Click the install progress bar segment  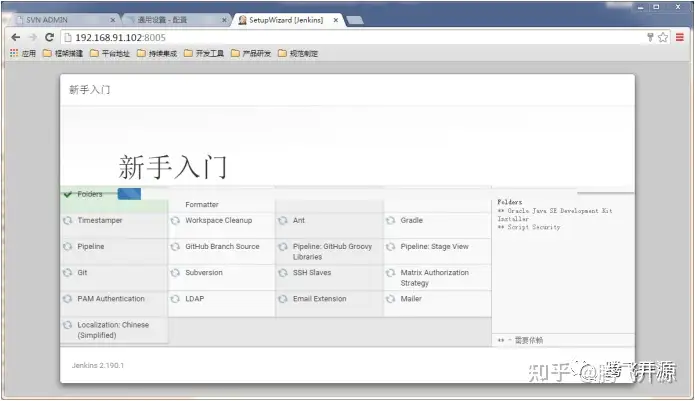(x=129, y=194)
